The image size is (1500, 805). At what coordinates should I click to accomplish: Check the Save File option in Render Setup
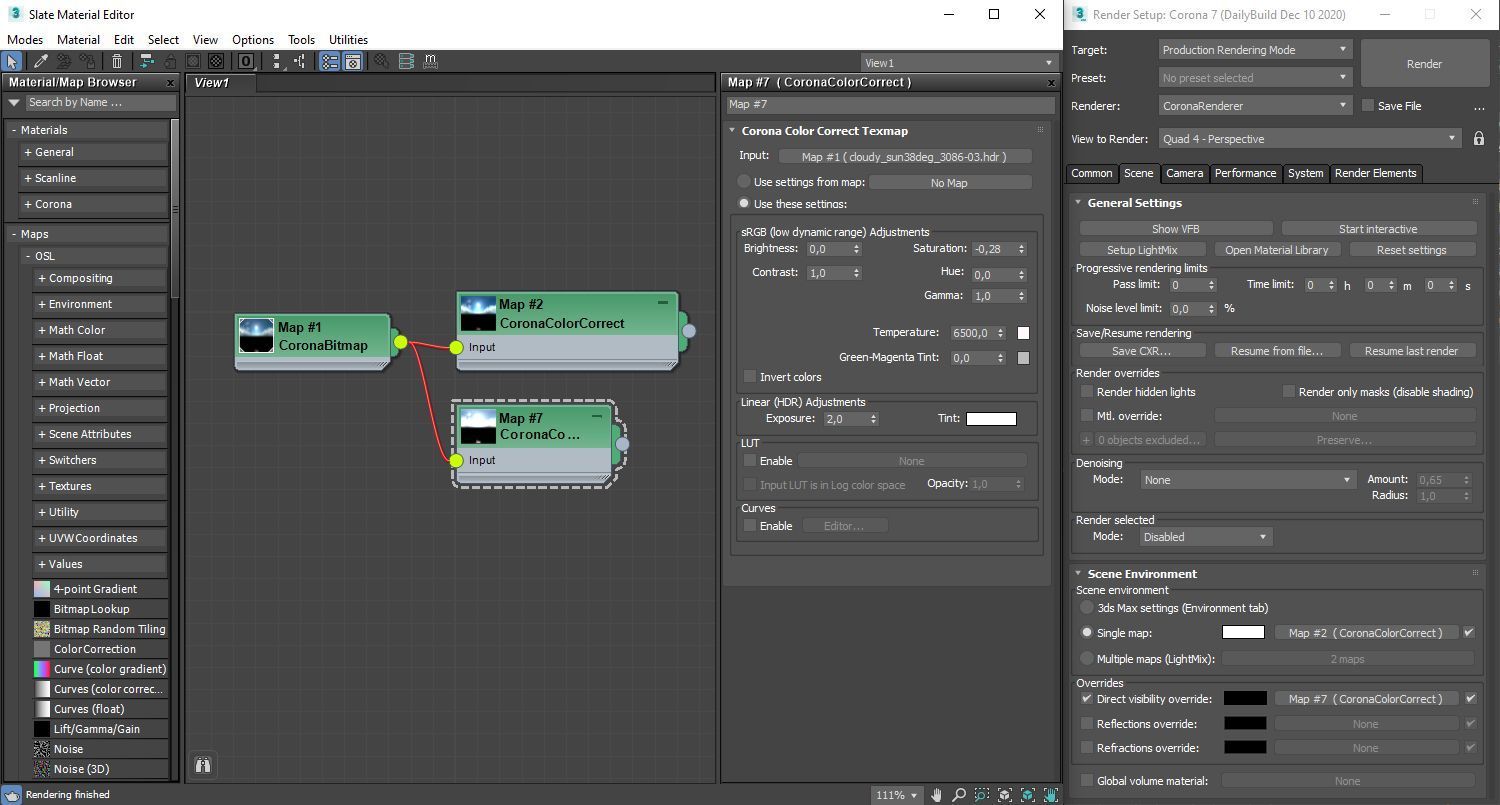pyautogui.click(x=1368, y=106)
